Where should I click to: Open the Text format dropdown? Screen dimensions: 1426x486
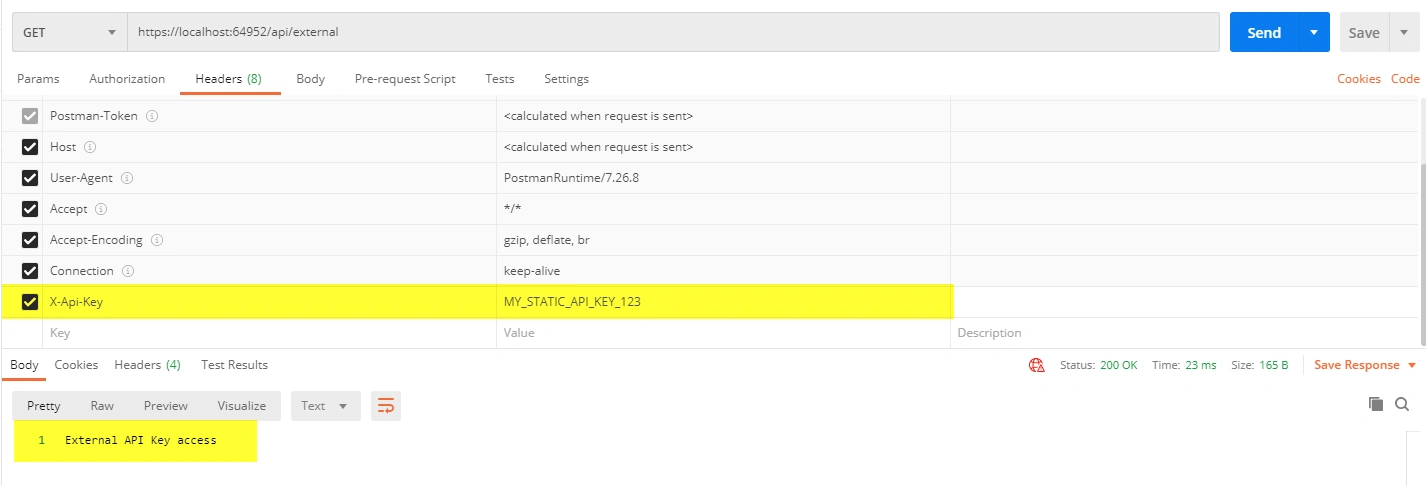[x=325, y=405]
